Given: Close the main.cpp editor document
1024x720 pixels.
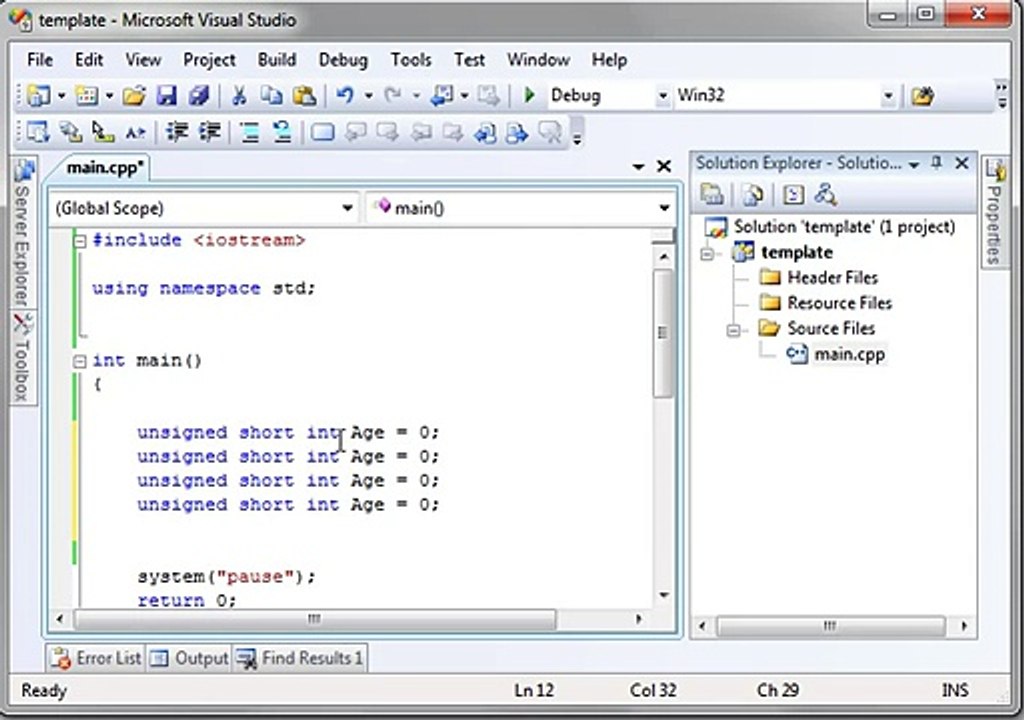Looking at the screenshot, I should click(x=664, y=167).
